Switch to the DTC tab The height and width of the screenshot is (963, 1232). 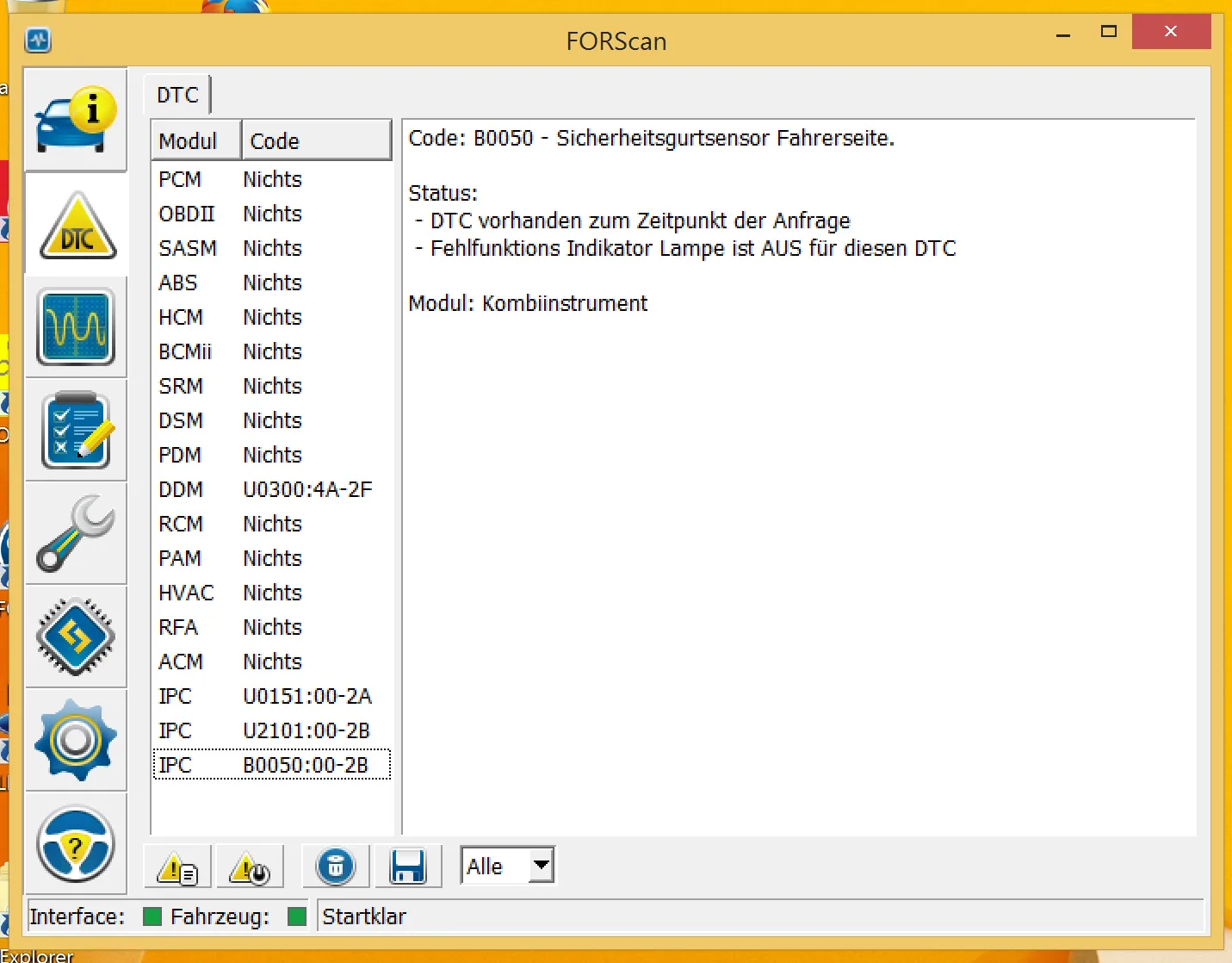click(177, 95)
